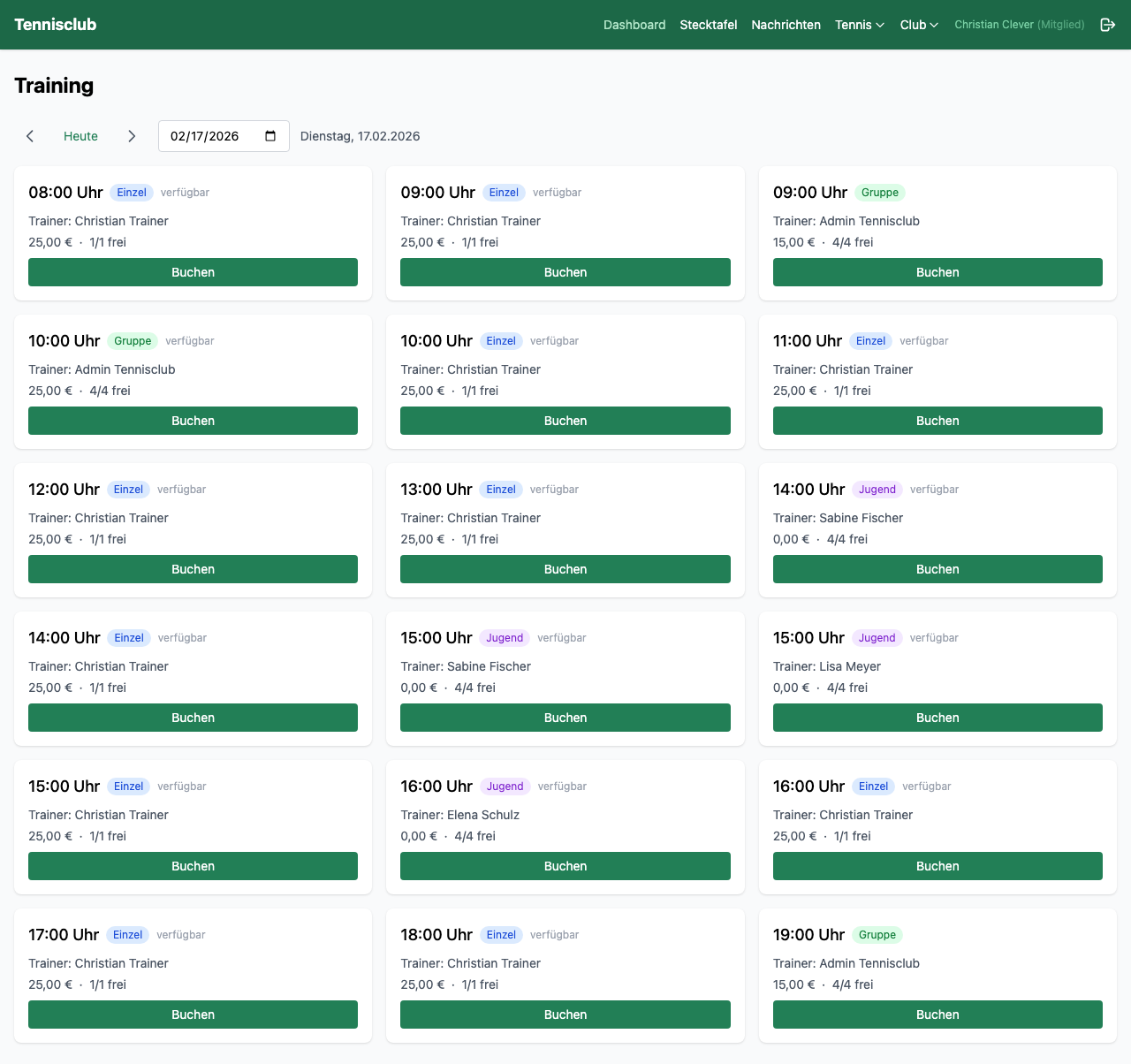Book the 14:00 Uhr Jugend session with Sabine Fischer

tap(937, 569)
